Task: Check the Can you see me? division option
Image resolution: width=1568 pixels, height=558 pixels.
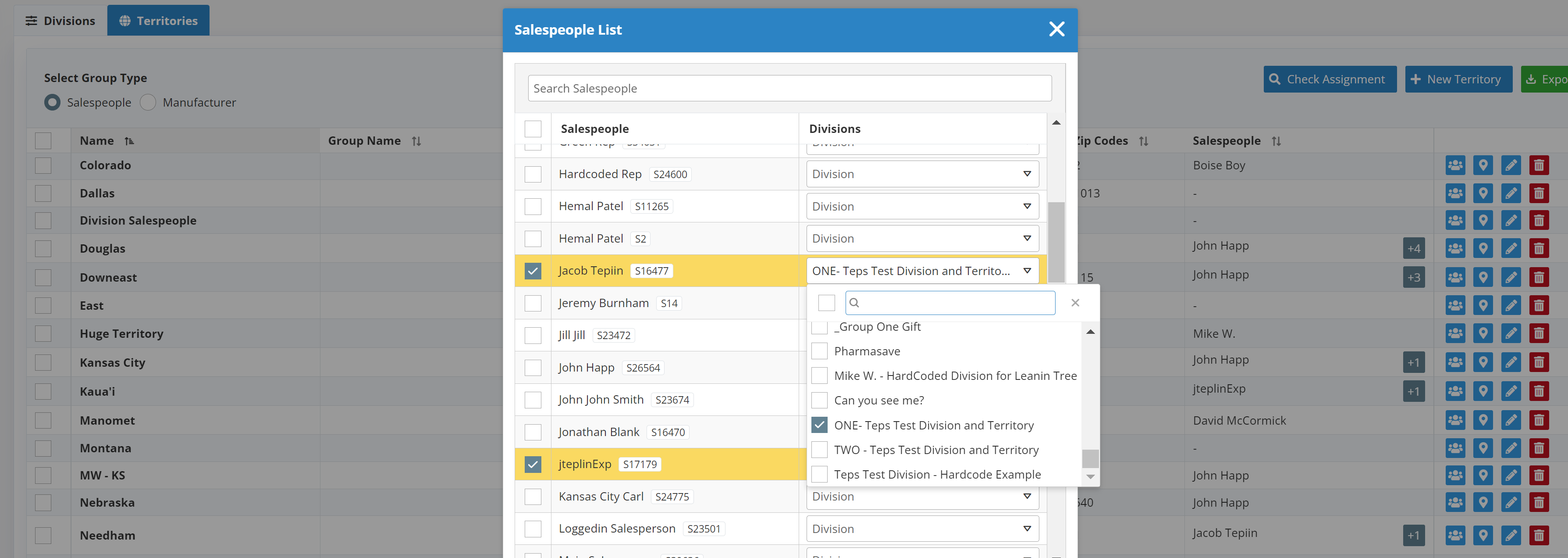Action: pyautogui.click(x=819, y=400)
